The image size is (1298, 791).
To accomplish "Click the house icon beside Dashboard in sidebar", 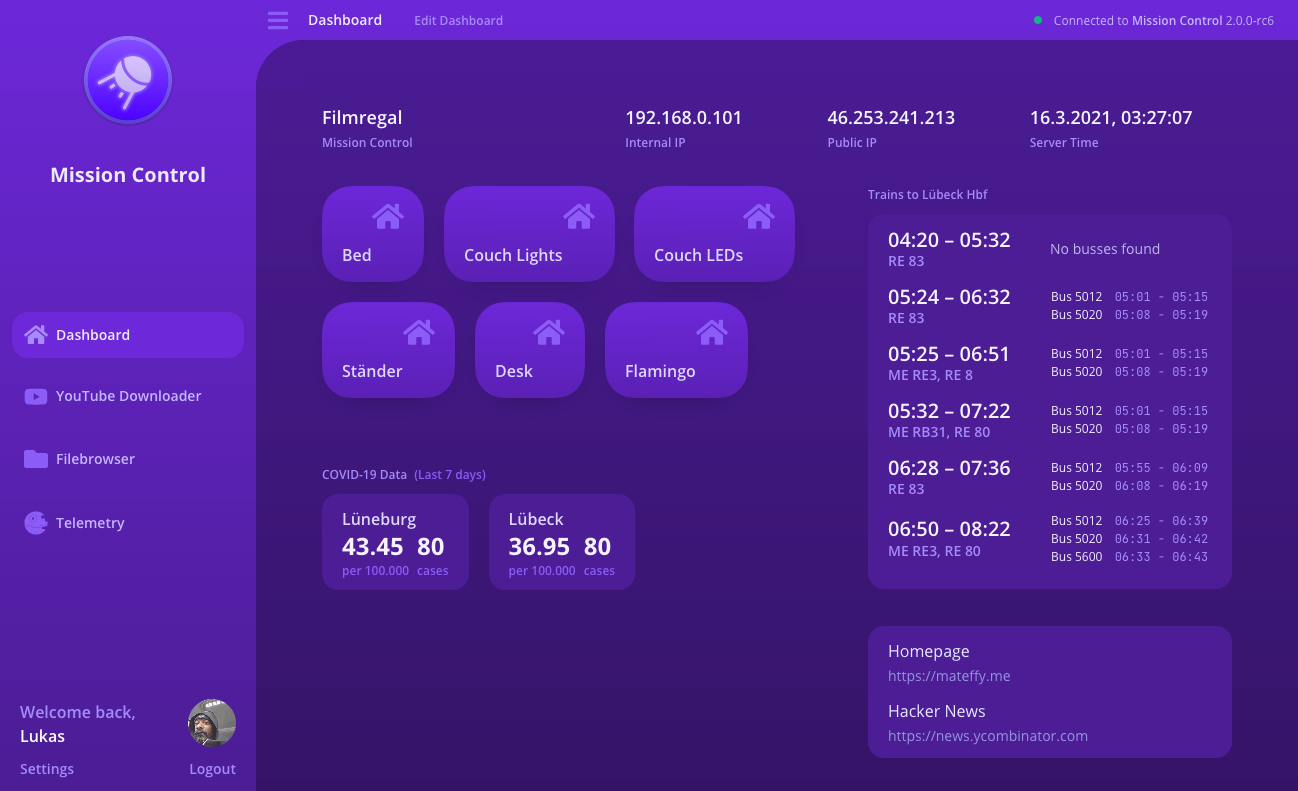I will (36, 334).
